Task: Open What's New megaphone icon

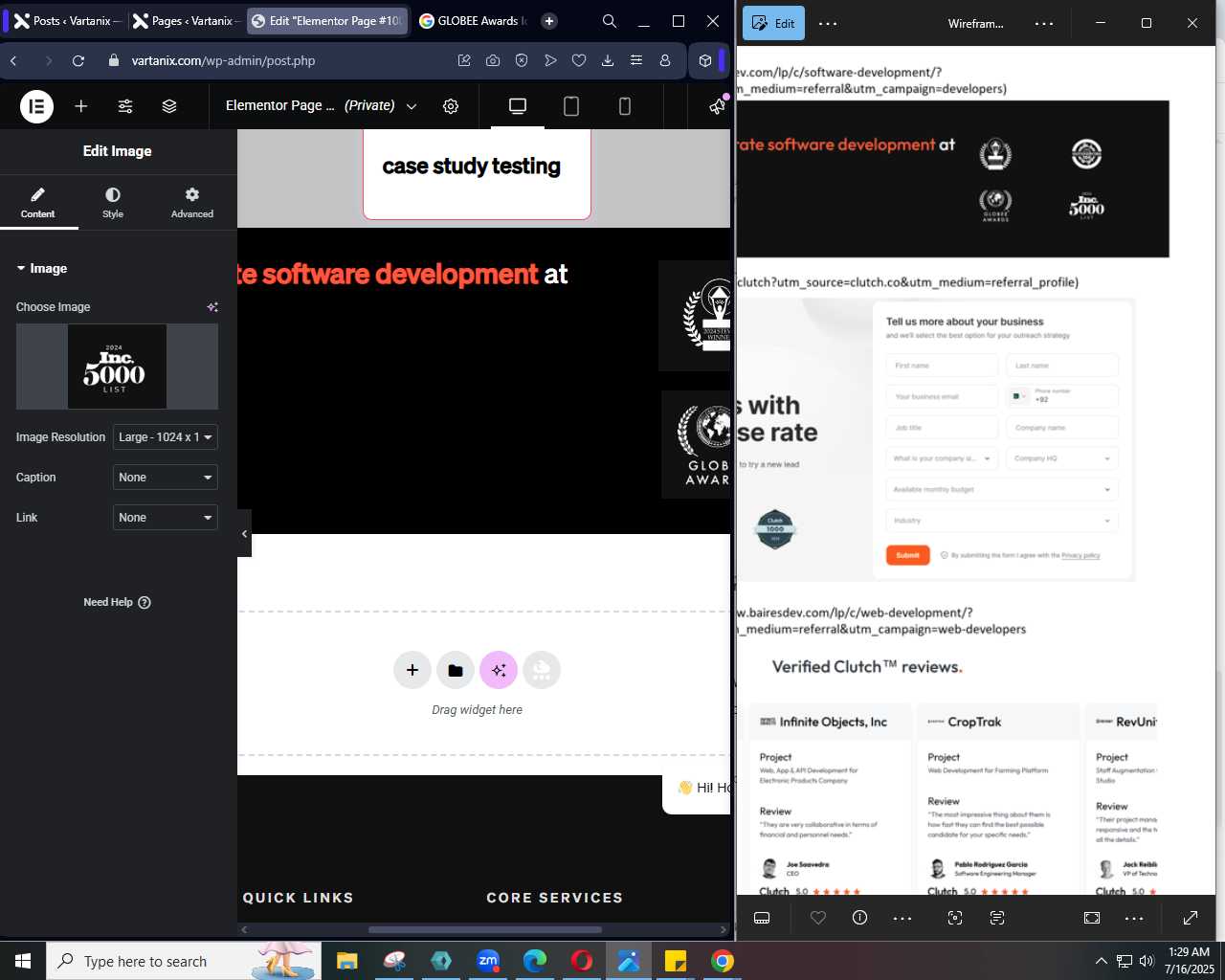Action: (717, 106)
